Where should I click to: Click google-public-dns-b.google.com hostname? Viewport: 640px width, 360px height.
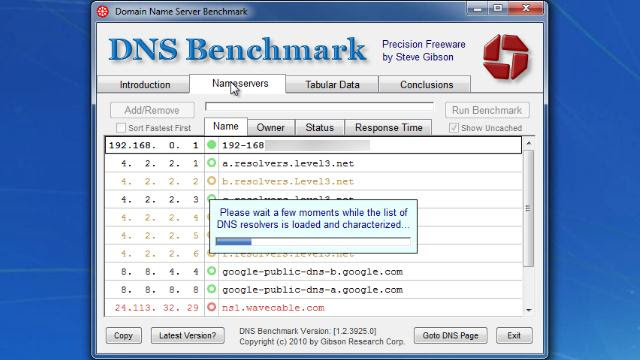click(312, 272)
